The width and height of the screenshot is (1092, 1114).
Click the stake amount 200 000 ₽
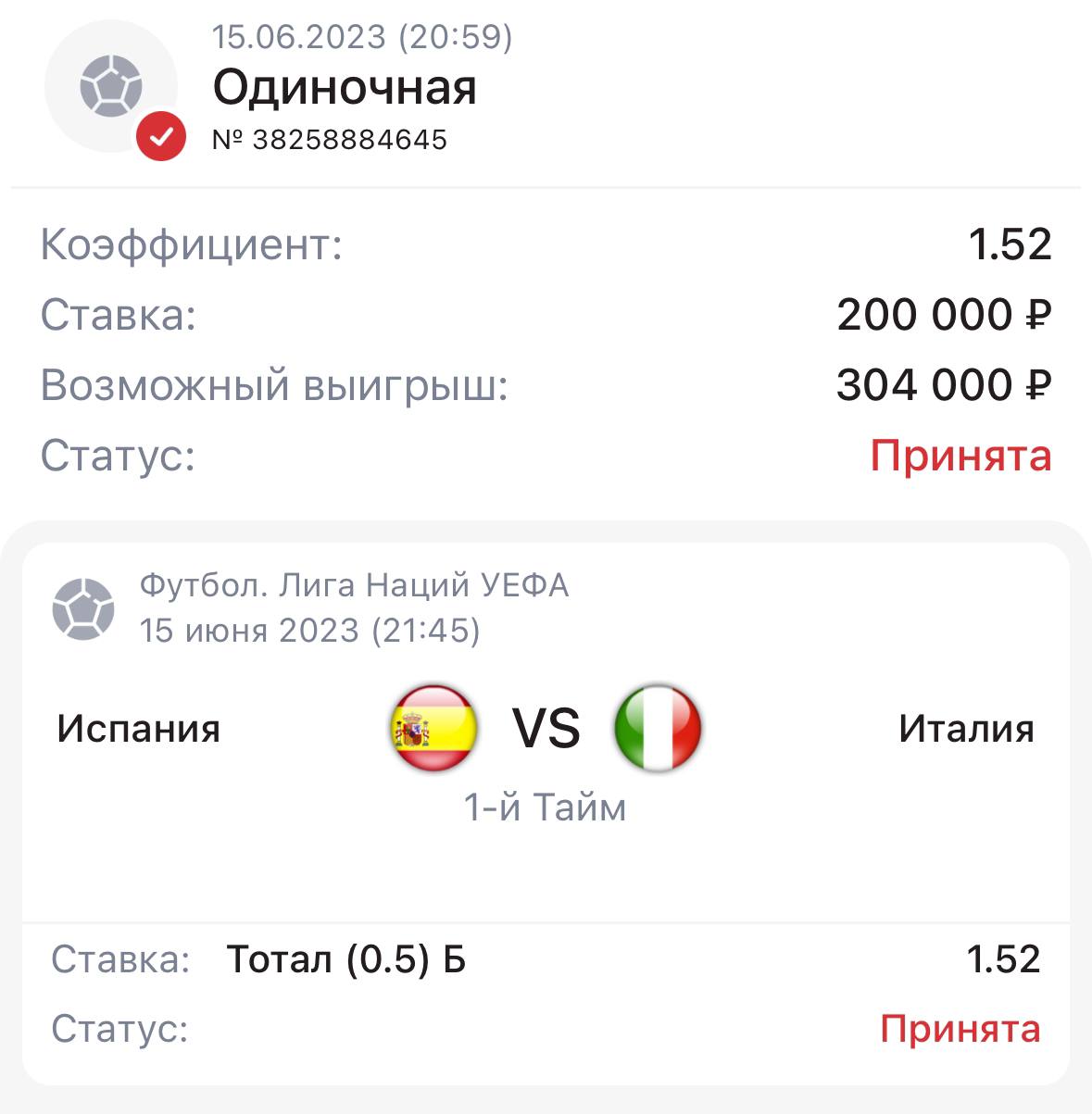[x=944, y=315]
